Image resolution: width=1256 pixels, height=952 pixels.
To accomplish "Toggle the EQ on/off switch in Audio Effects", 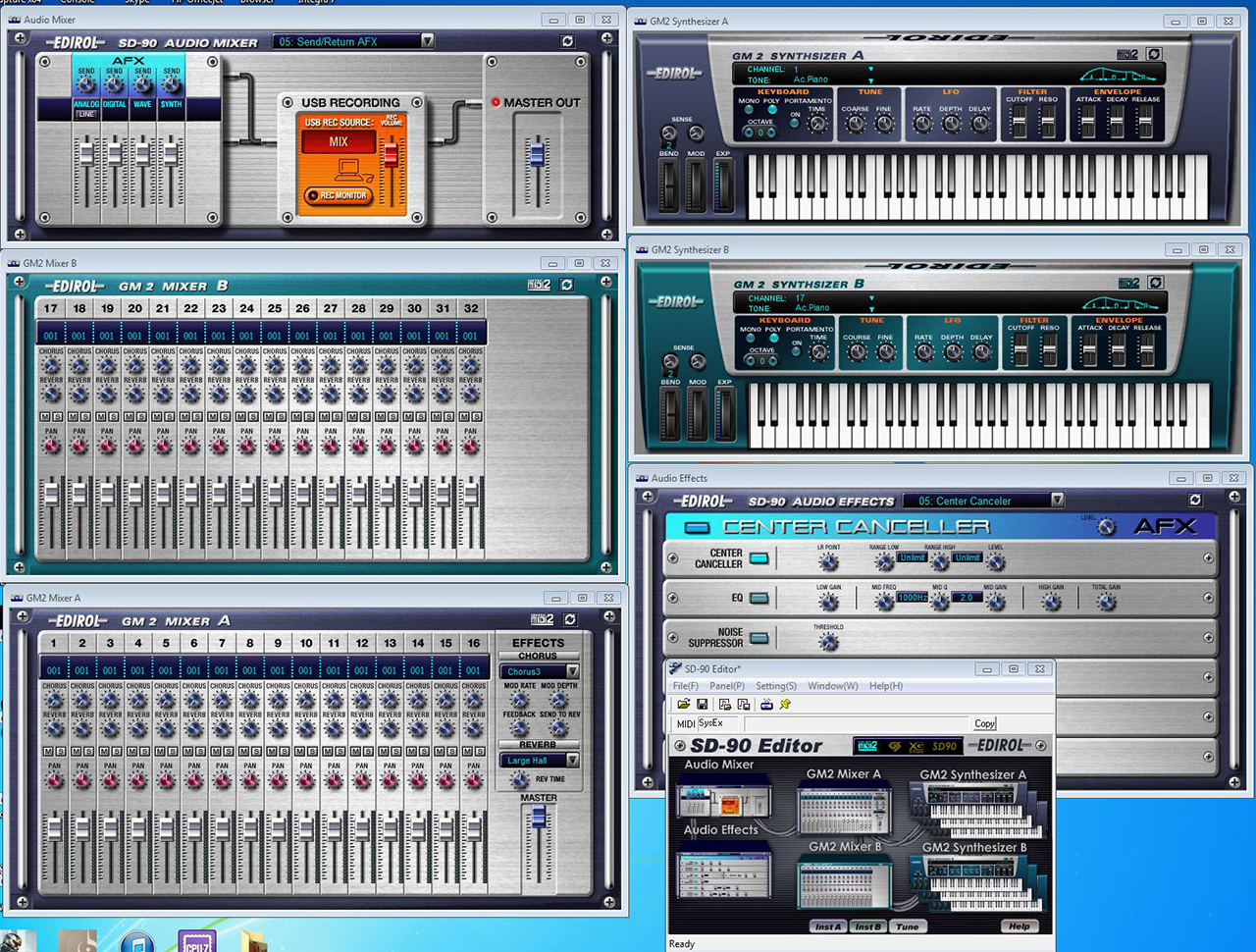I will 759,598.
